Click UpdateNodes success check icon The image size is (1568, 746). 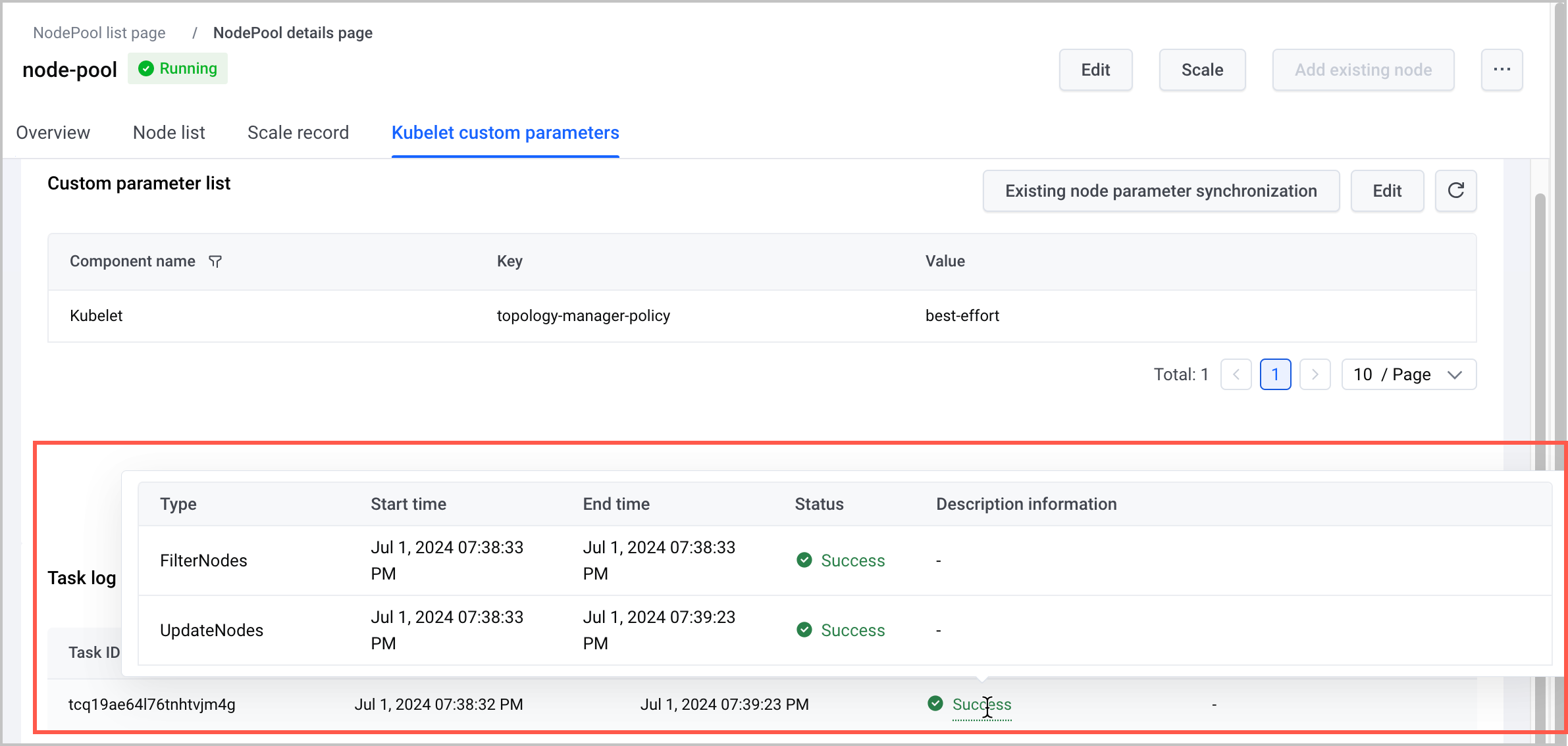tap(804, 630)
